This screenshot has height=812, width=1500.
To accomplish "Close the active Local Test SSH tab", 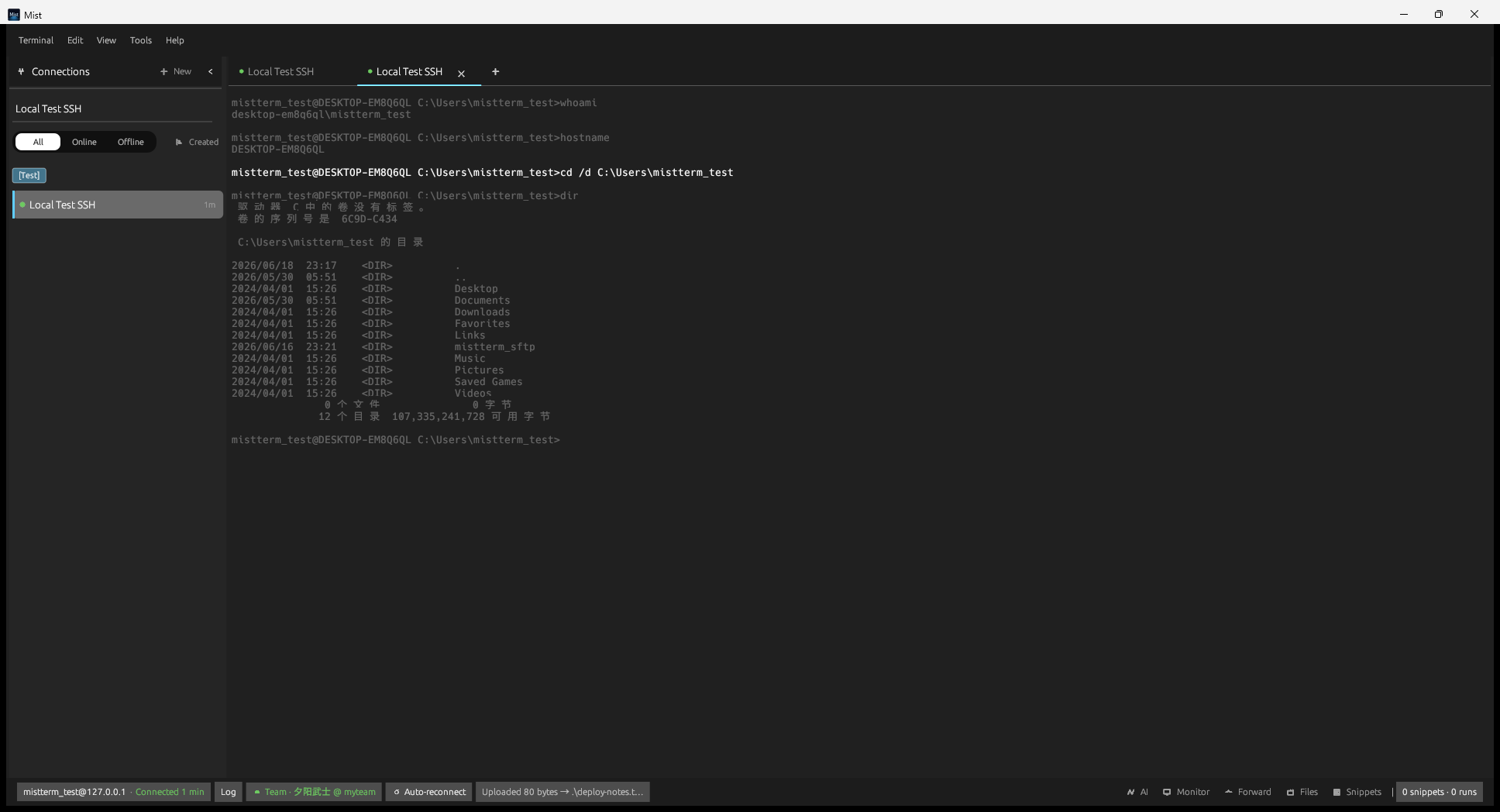I will [461, 74].
